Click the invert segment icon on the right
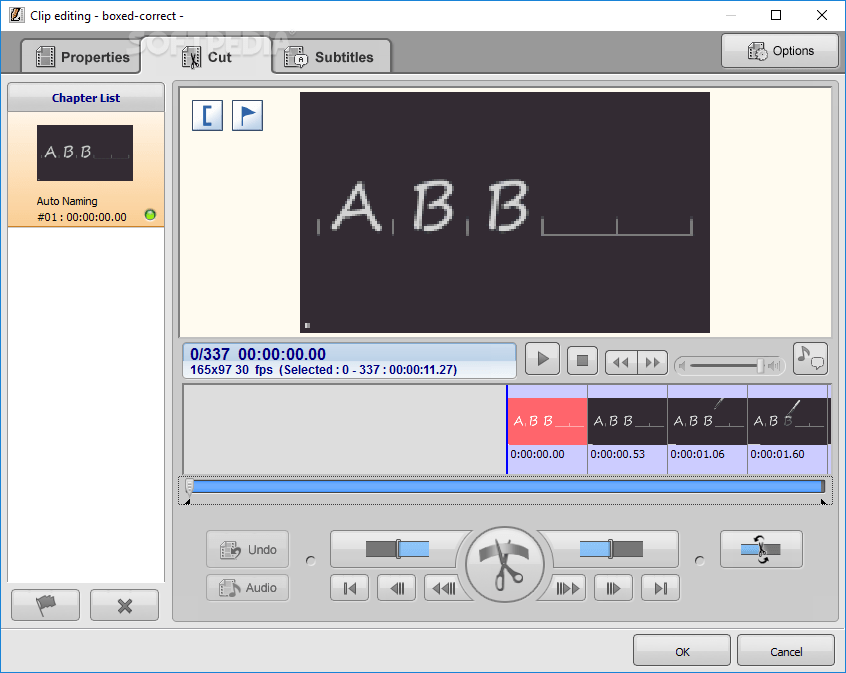Screen dimensions: 846x673 (761, 549)
